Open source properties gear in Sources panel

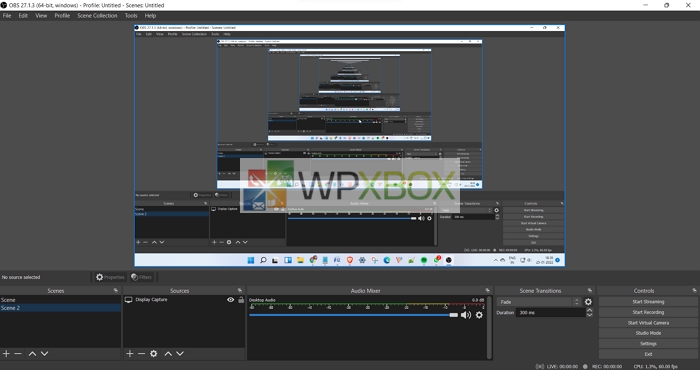(154, 353)
